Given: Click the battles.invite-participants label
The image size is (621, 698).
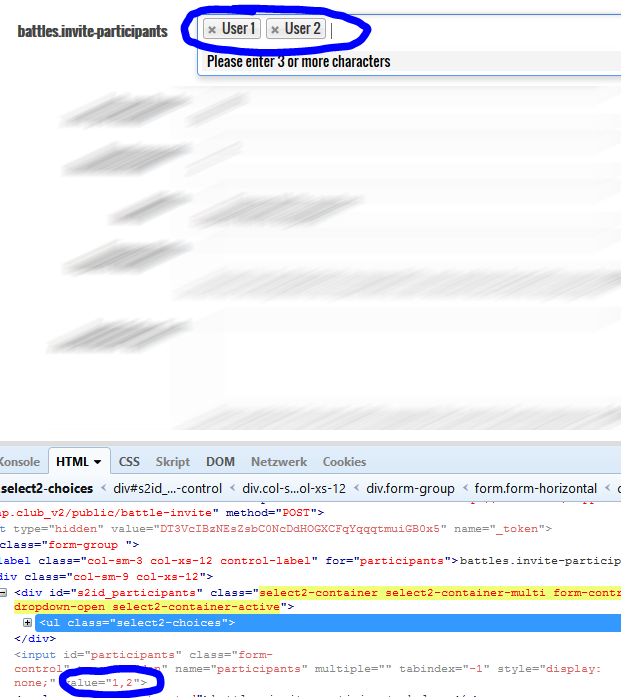Looking at the screenshot, I should coord(92,31).
